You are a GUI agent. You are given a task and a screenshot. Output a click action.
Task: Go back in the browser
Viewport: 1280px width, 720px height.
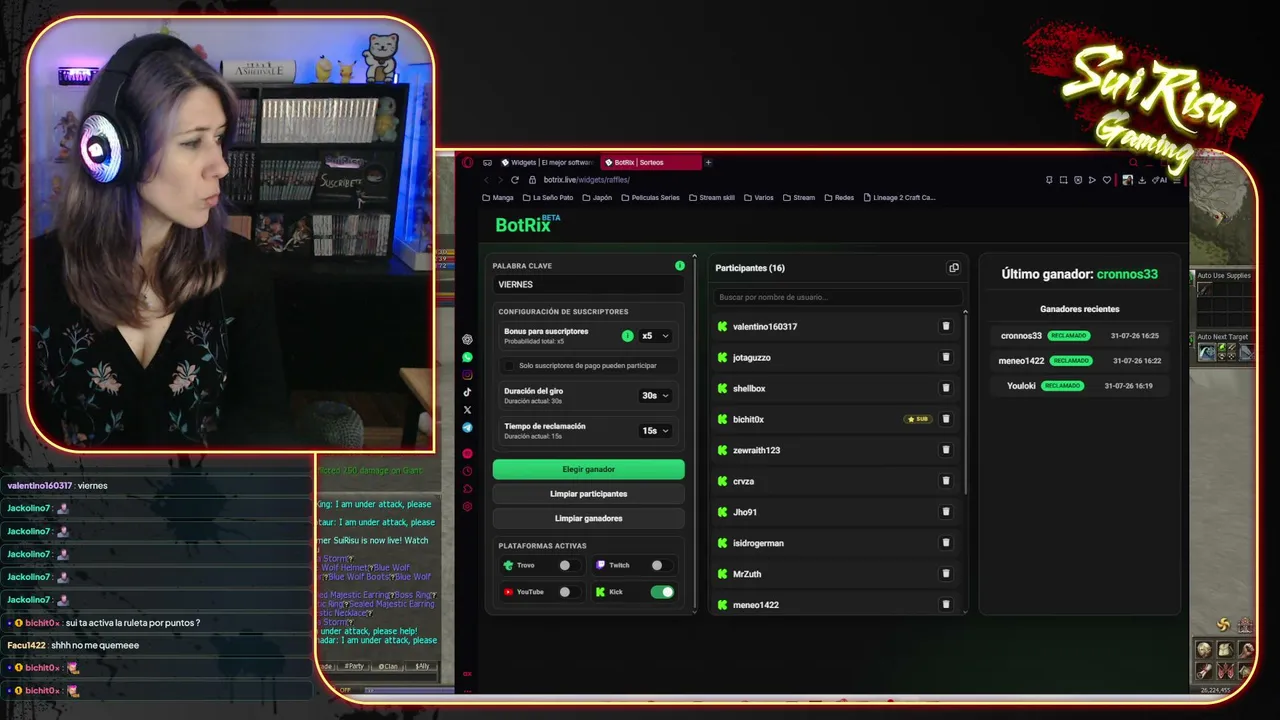click(487, 180)
